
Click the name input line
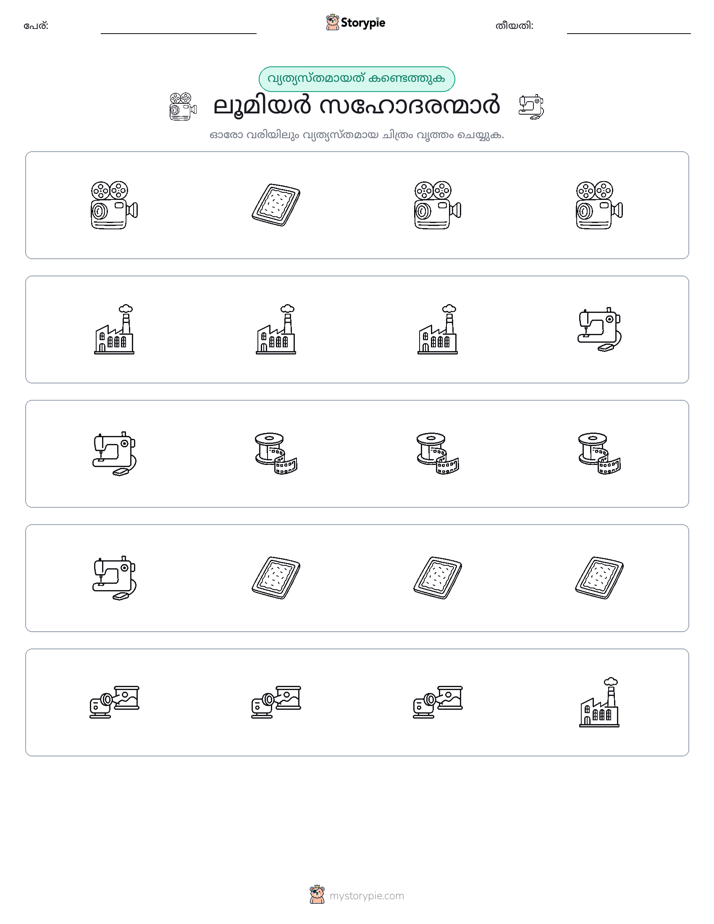178,27
